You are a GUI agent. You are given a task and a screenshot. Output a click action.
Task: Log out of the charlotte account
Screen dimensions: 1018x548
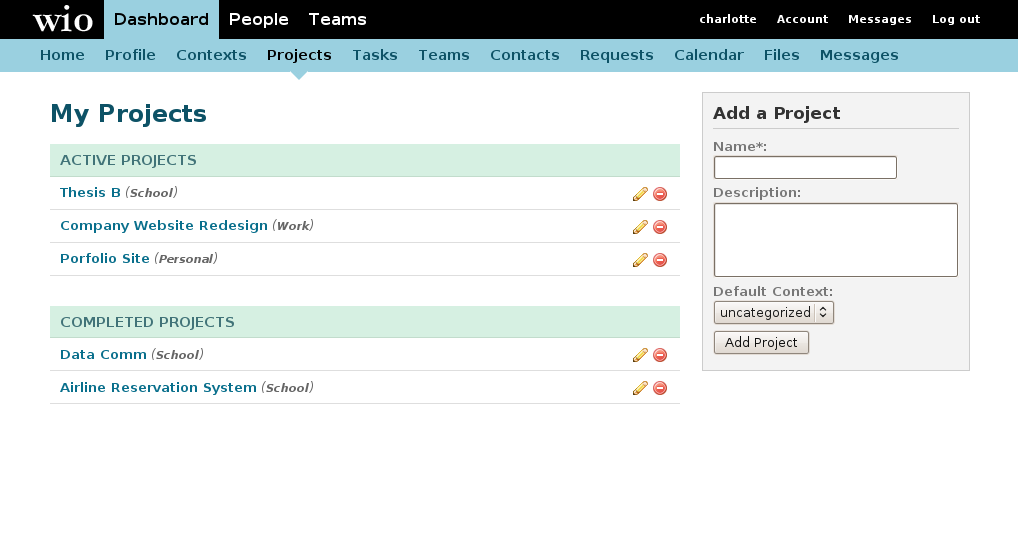pyautogui.click(x=956, y=19)
